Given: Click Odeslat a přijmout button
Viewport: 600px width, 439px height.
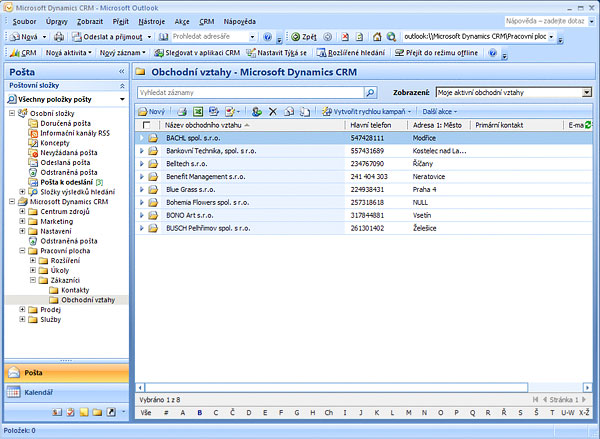Looking at the screenshot, I should point(109,37).
